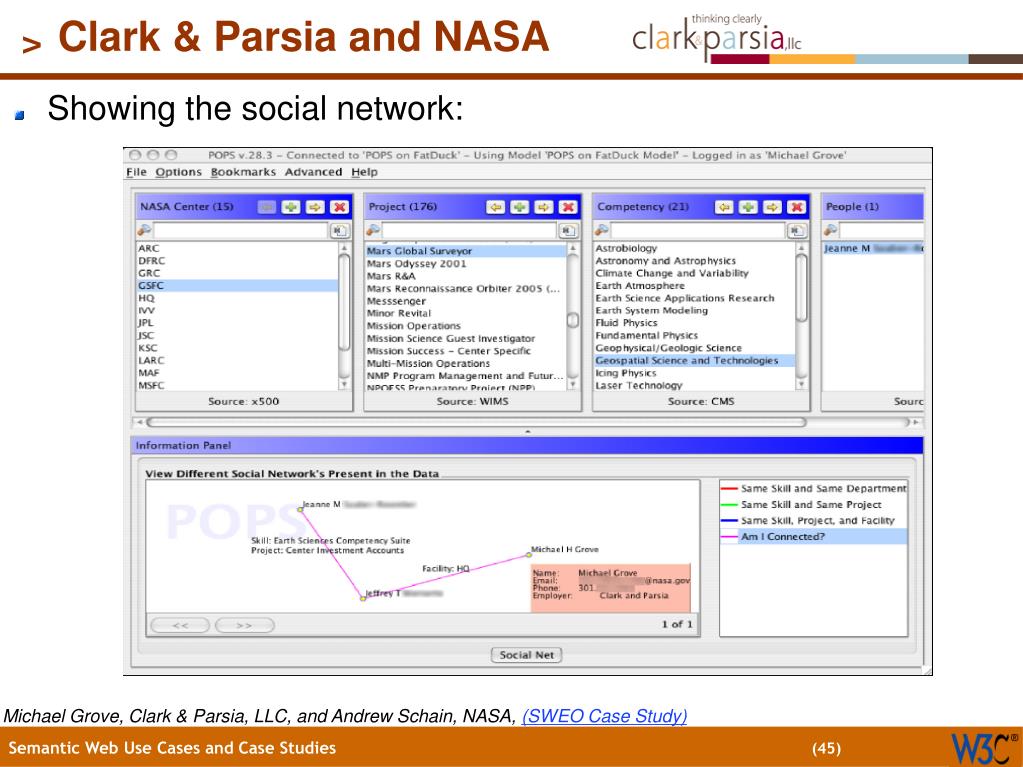Open the Advanced menu
Image resolution: width=1023 pixels, height=767 pixels.
tap(314, 172)
